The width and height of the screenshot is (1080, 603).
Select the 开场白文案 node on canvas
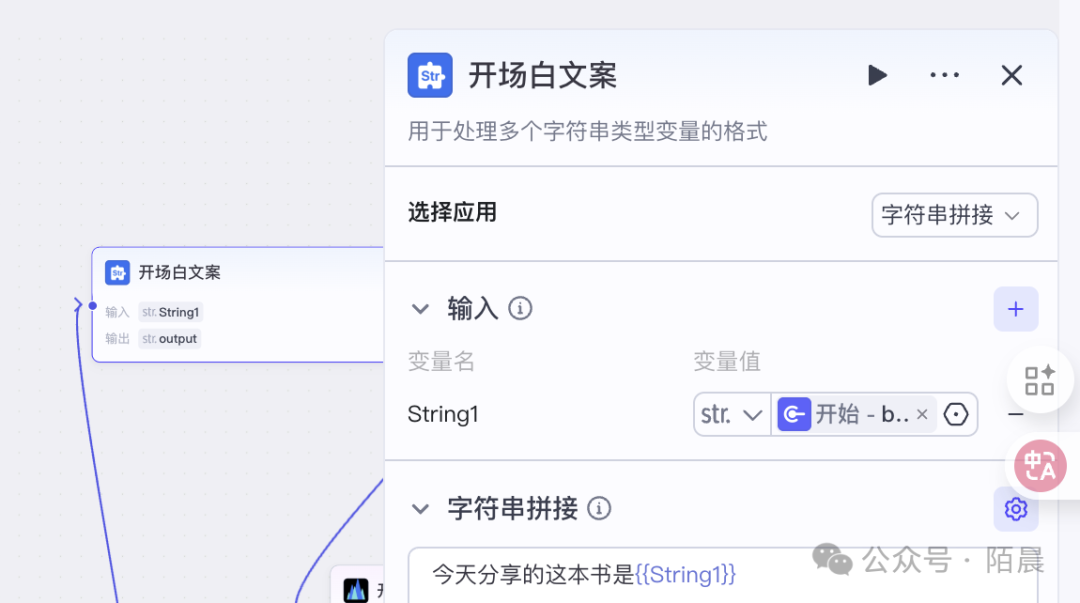tap(240, 272)
